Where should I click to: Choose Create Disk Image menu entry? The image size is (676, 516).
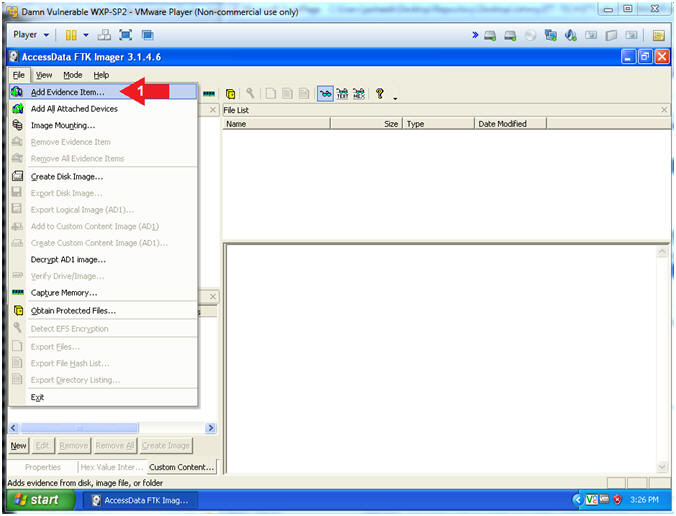[x=103, y=177]
